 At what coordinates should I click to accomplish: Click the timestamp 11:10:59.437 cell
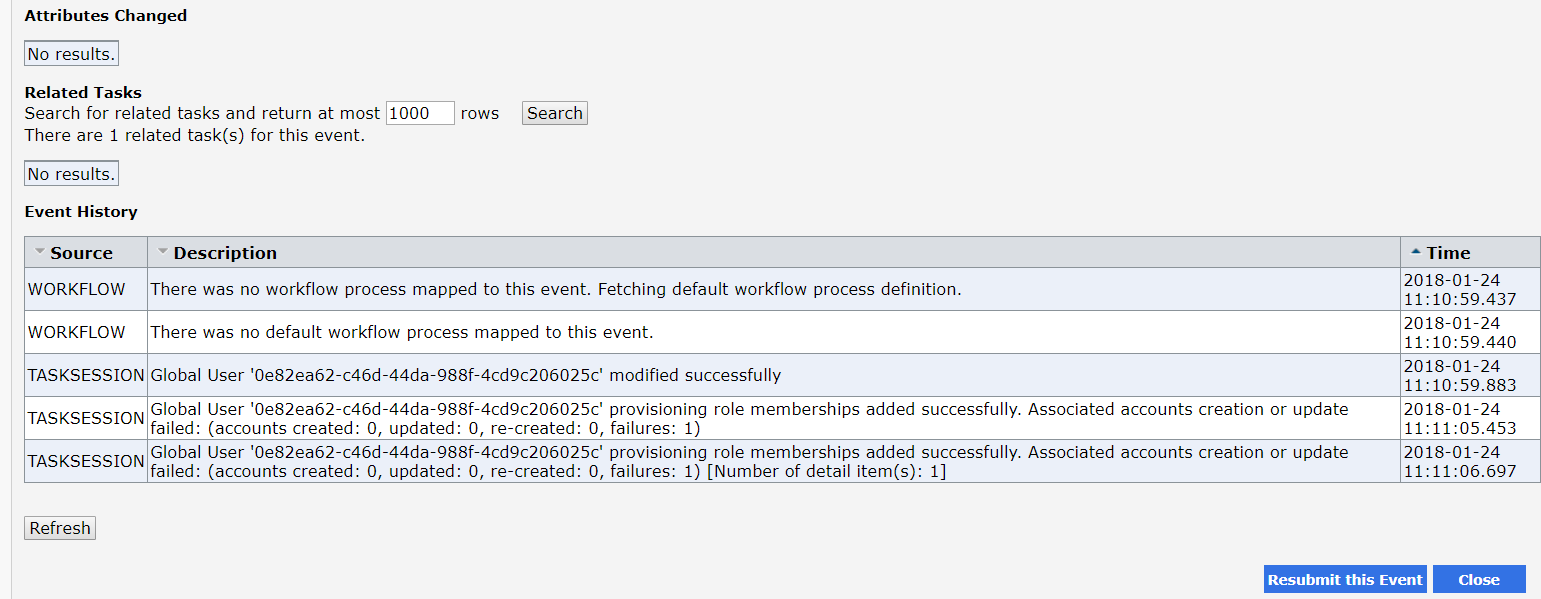[x=1470, y=289]
